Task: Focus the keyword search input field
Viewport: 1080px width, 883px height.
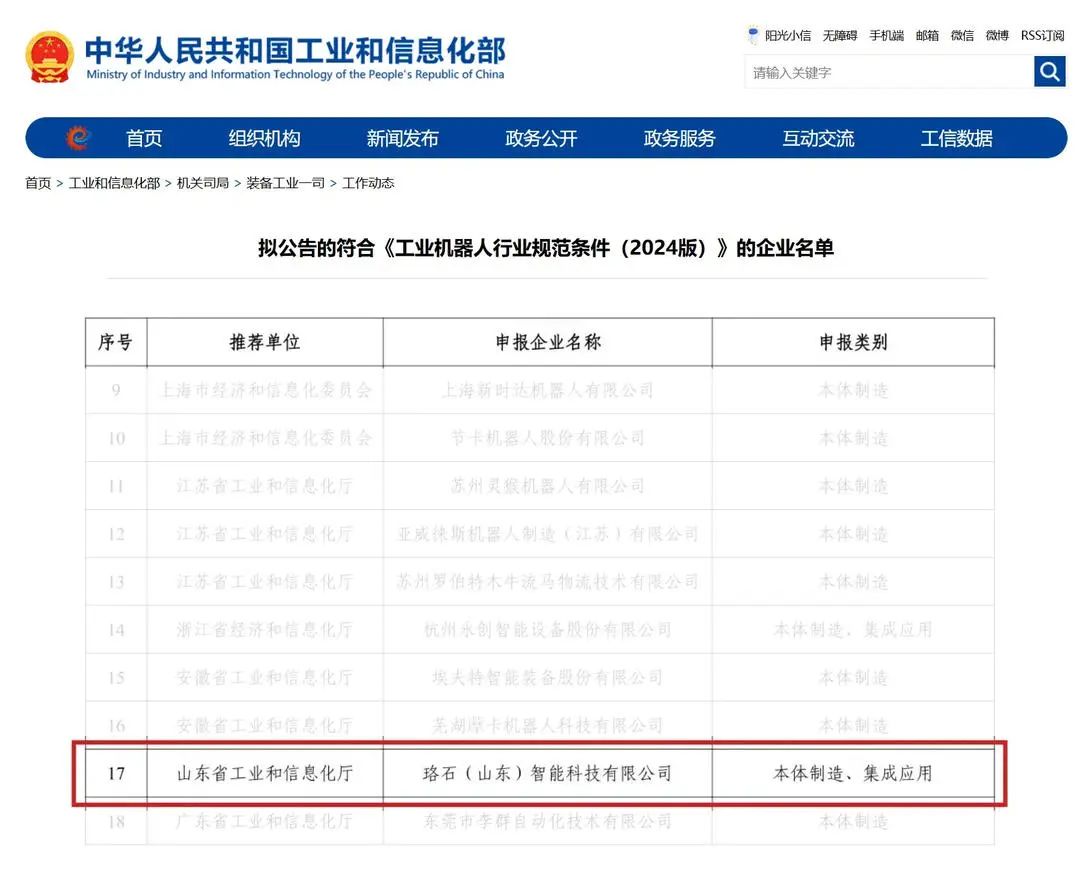Action: [889, 72]
